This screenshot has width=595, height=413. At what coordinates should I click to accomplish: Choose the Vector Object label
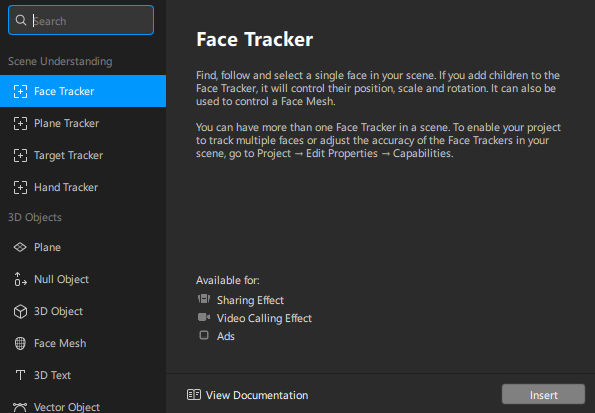click(67, 407)
